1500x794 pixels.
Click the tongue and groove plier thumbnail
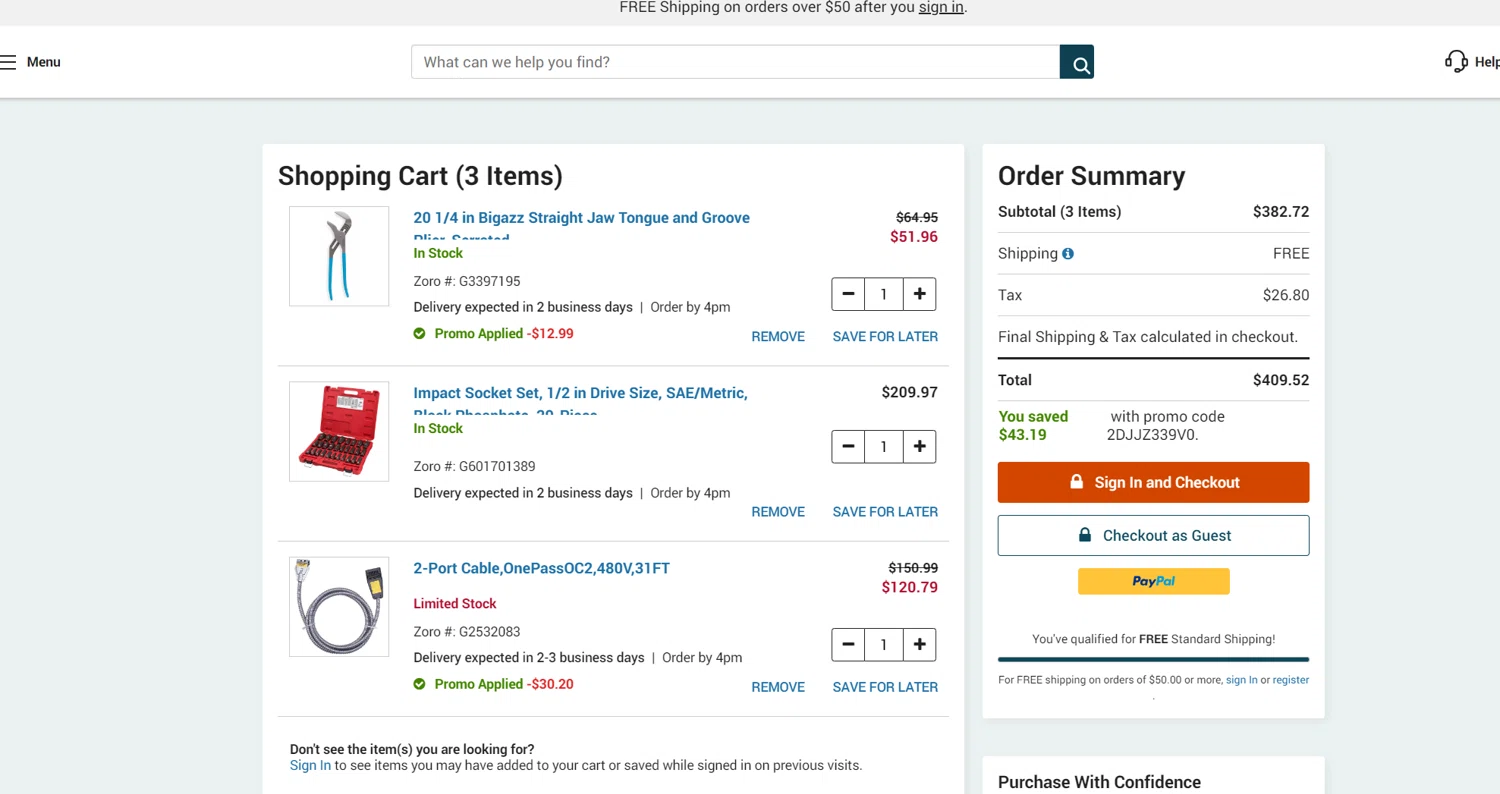[x=339, y=256]
